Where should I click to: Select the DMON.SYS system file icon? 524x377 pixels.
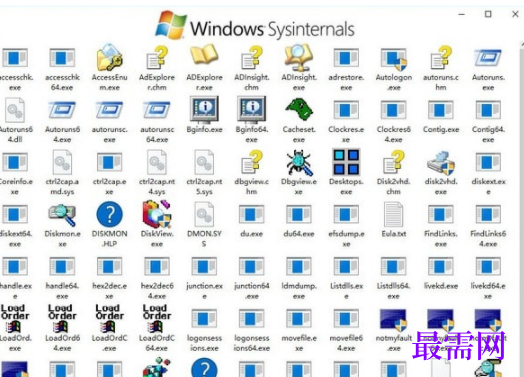(204, 214)
